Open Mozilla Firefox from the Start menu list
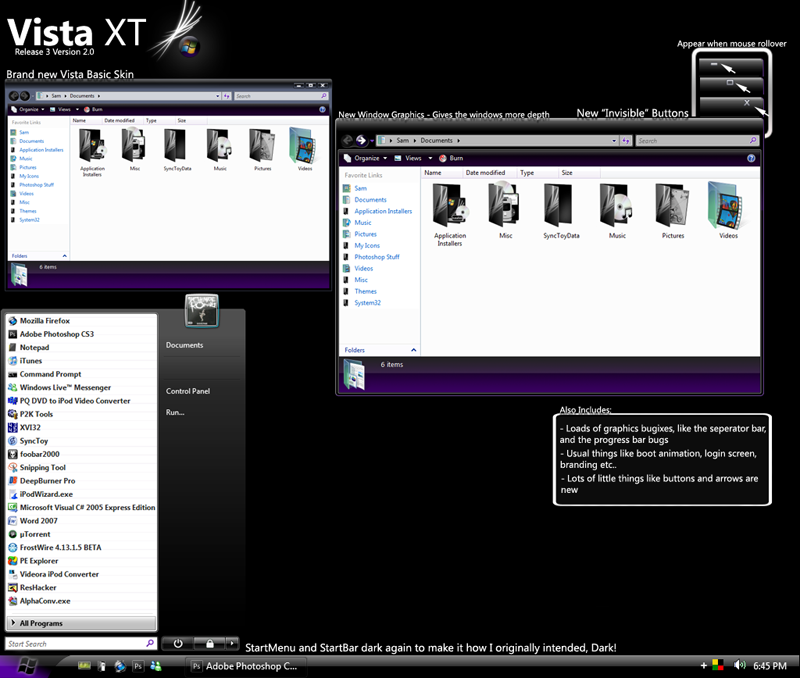The image size is (800, 678). [45, 321]
